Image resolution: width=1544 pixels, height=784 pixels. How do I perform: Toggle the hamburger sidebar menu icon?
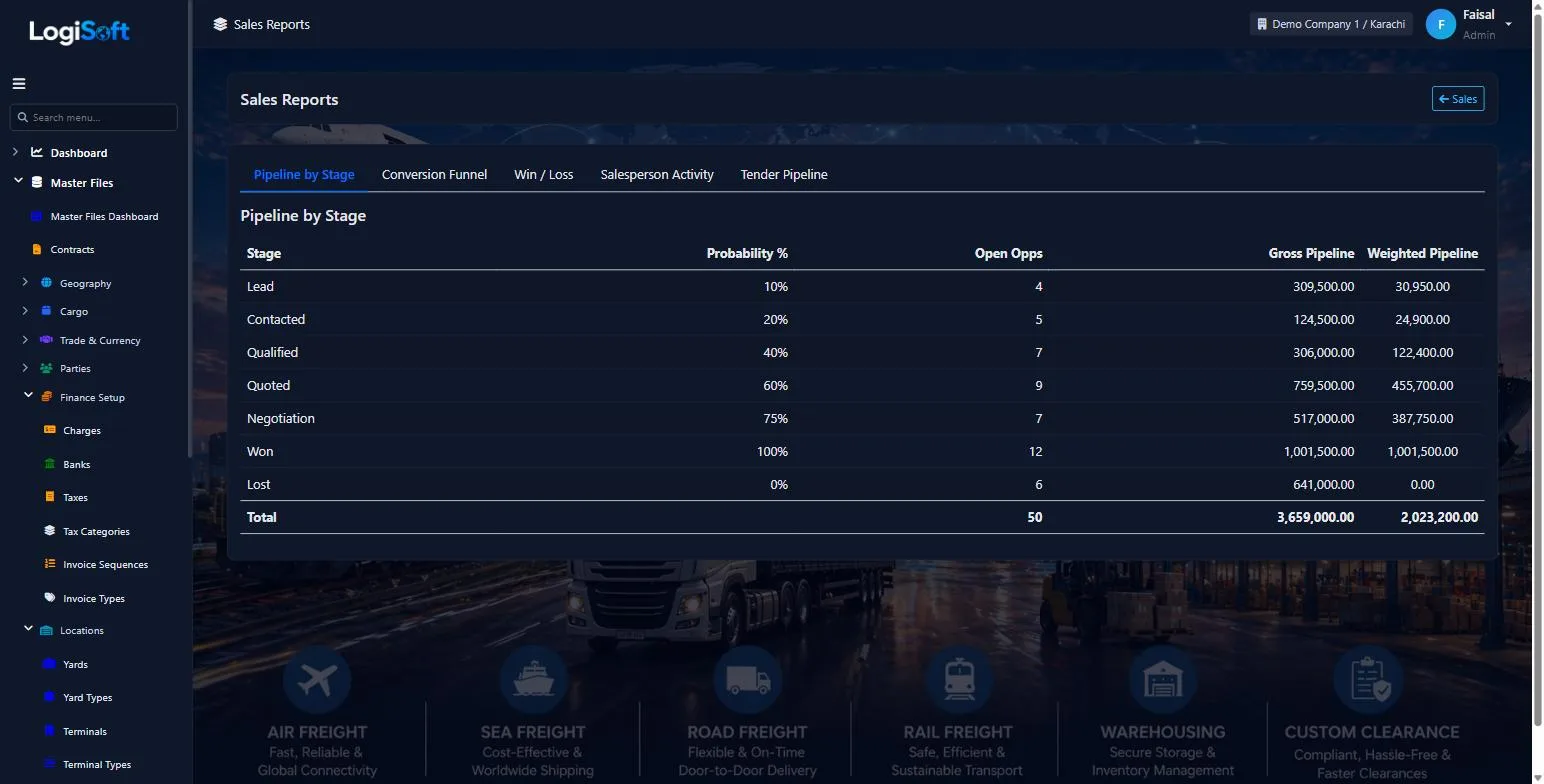(19, 84)
